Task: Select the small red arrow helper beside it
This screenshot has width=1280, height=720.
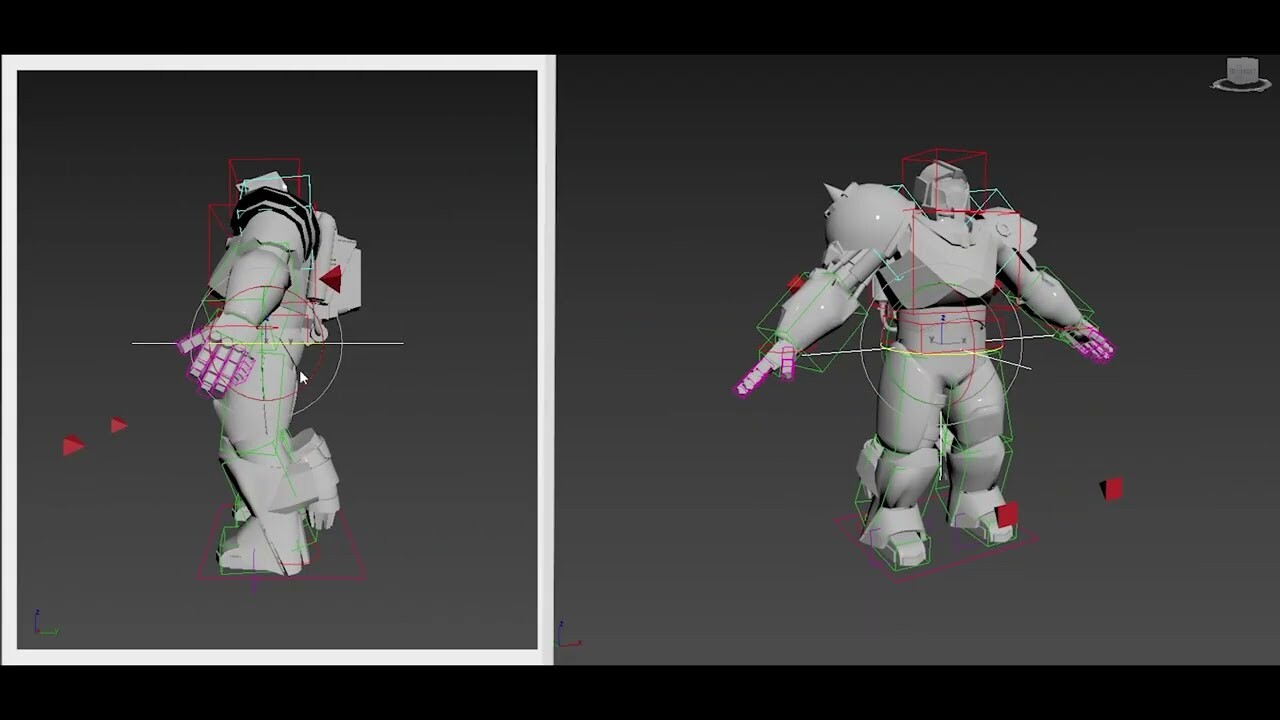Action: coord(117,424)
